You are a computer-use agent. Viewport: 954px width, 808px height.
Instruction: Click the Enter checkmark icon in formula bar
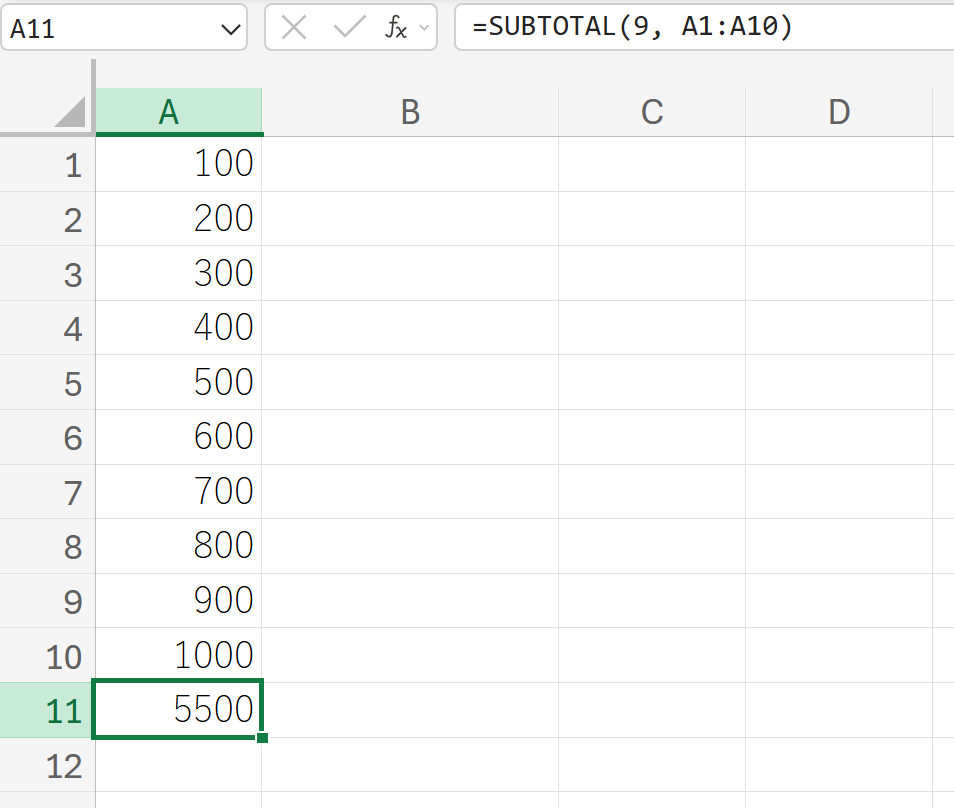[x=349, y=27]
